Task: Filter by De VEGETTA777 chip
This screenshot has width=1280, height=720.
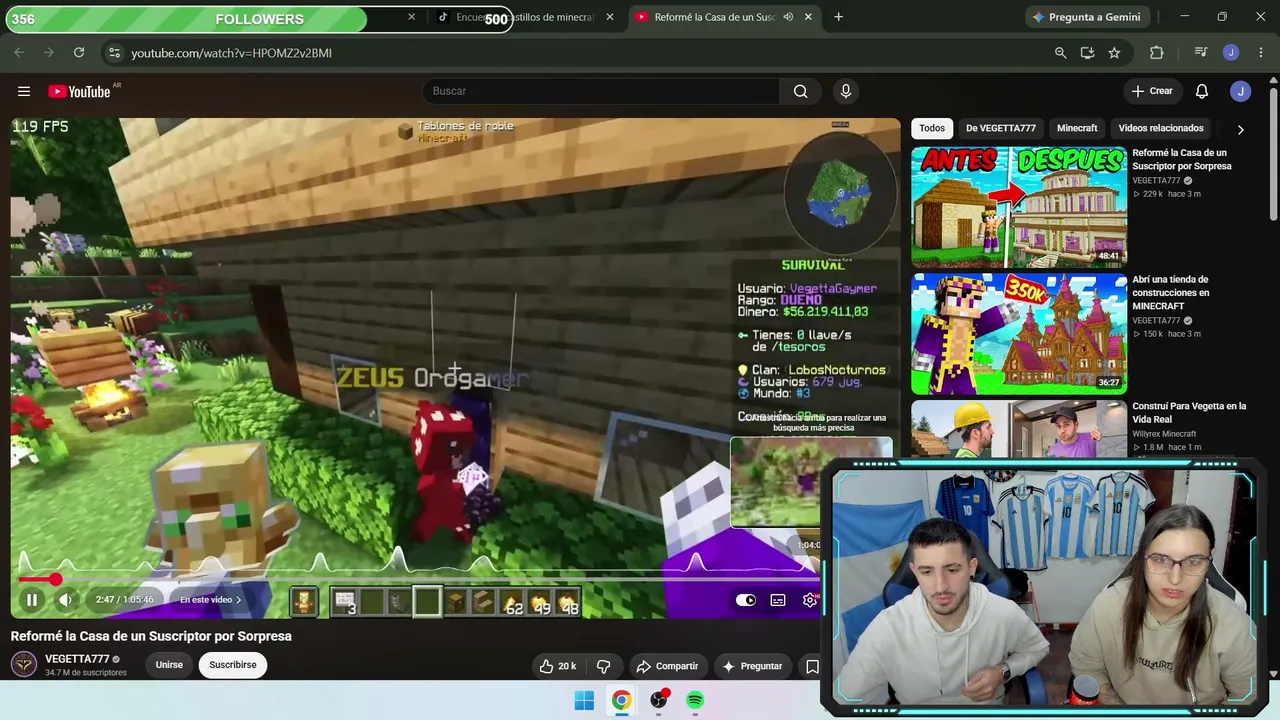Action: tap(1001, 128)
